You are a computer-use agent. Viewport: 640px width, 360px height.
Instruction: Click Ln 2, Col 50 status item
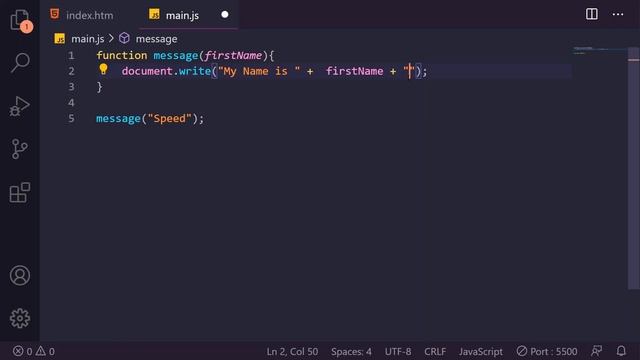tap(292, 351)
